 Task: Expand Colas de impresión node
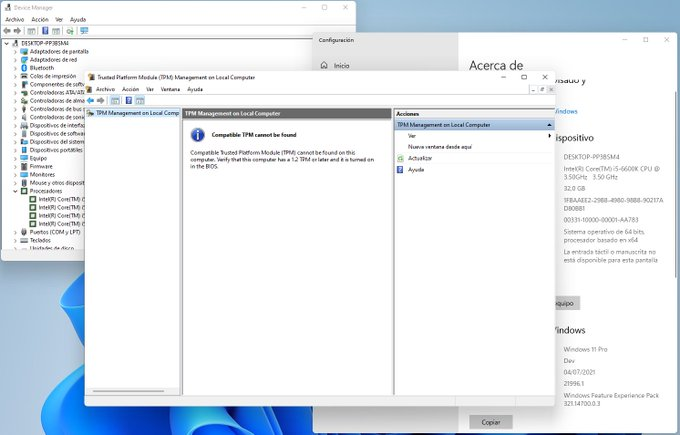point(16,76)
